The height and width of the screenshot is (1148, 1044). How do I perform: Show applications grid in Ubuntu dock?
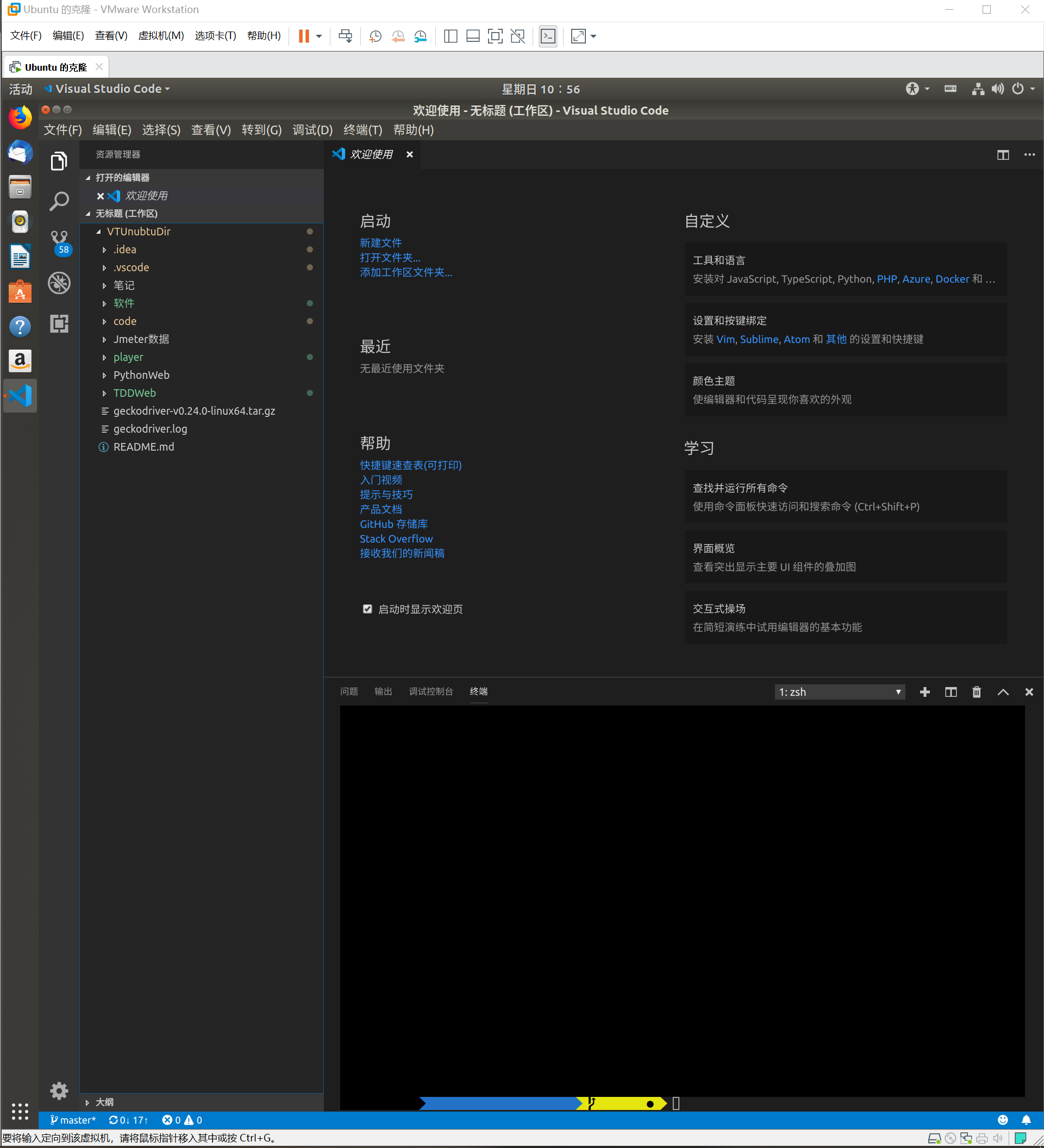coord(20,1111)
